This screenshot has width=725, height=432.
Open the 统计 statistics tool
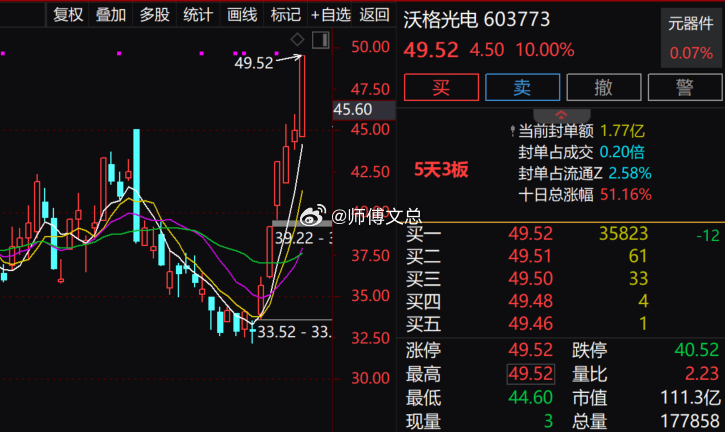click(198, 14)
